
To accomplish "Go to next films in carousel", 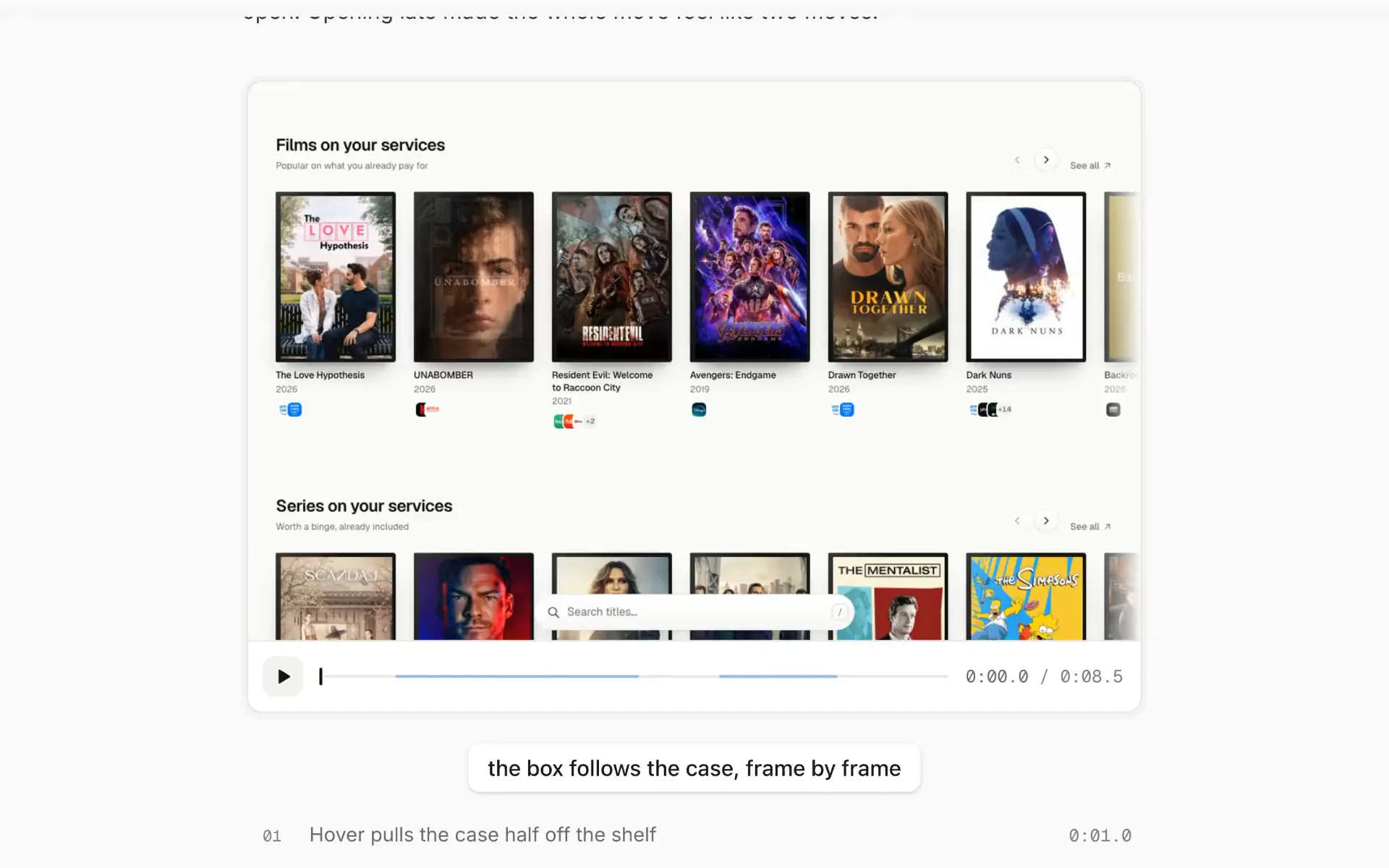I will click(x=1046, y=160).
